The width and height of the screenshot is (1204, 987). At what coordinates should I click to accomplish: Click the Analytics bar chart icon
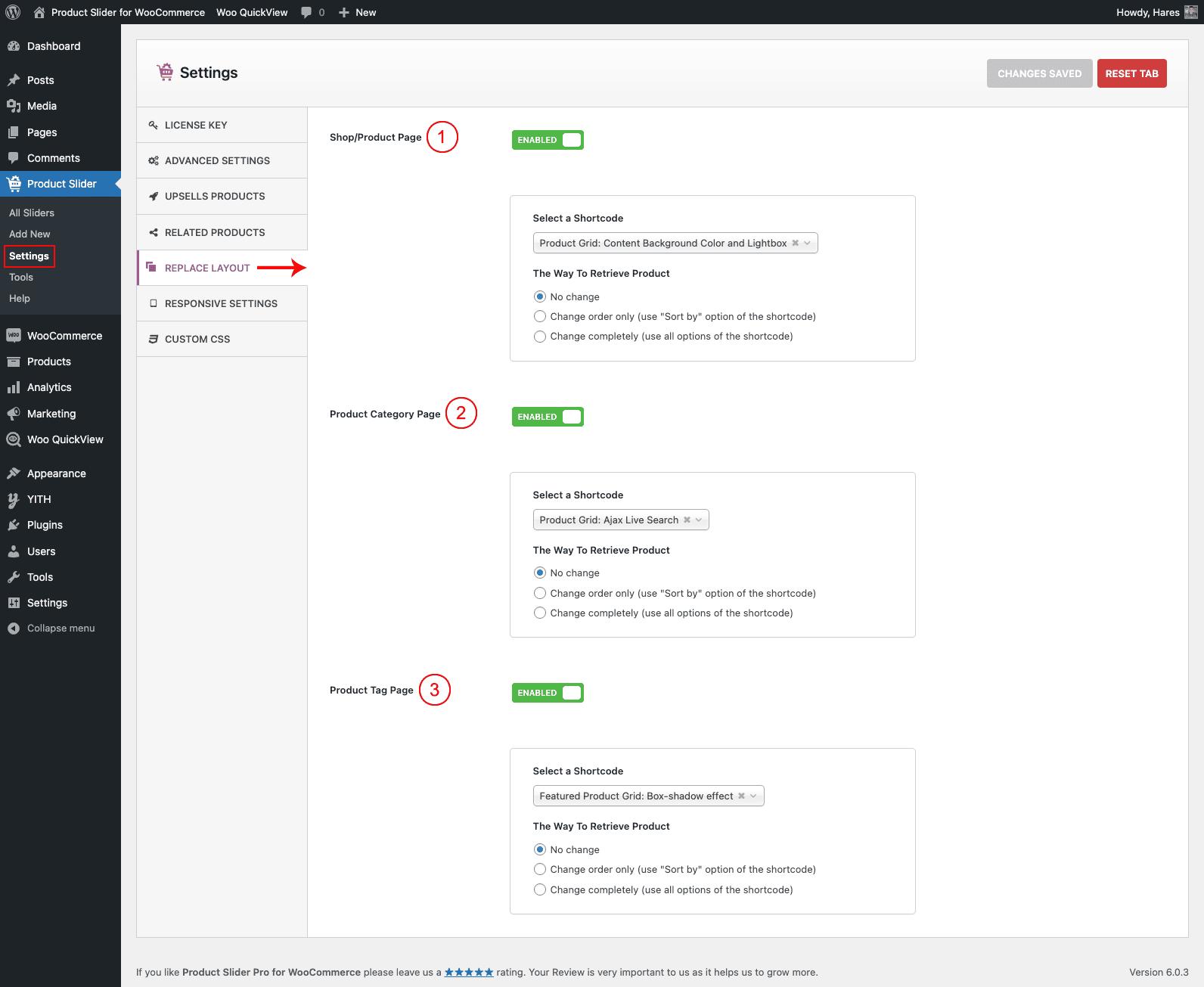(x=14, y=387)
